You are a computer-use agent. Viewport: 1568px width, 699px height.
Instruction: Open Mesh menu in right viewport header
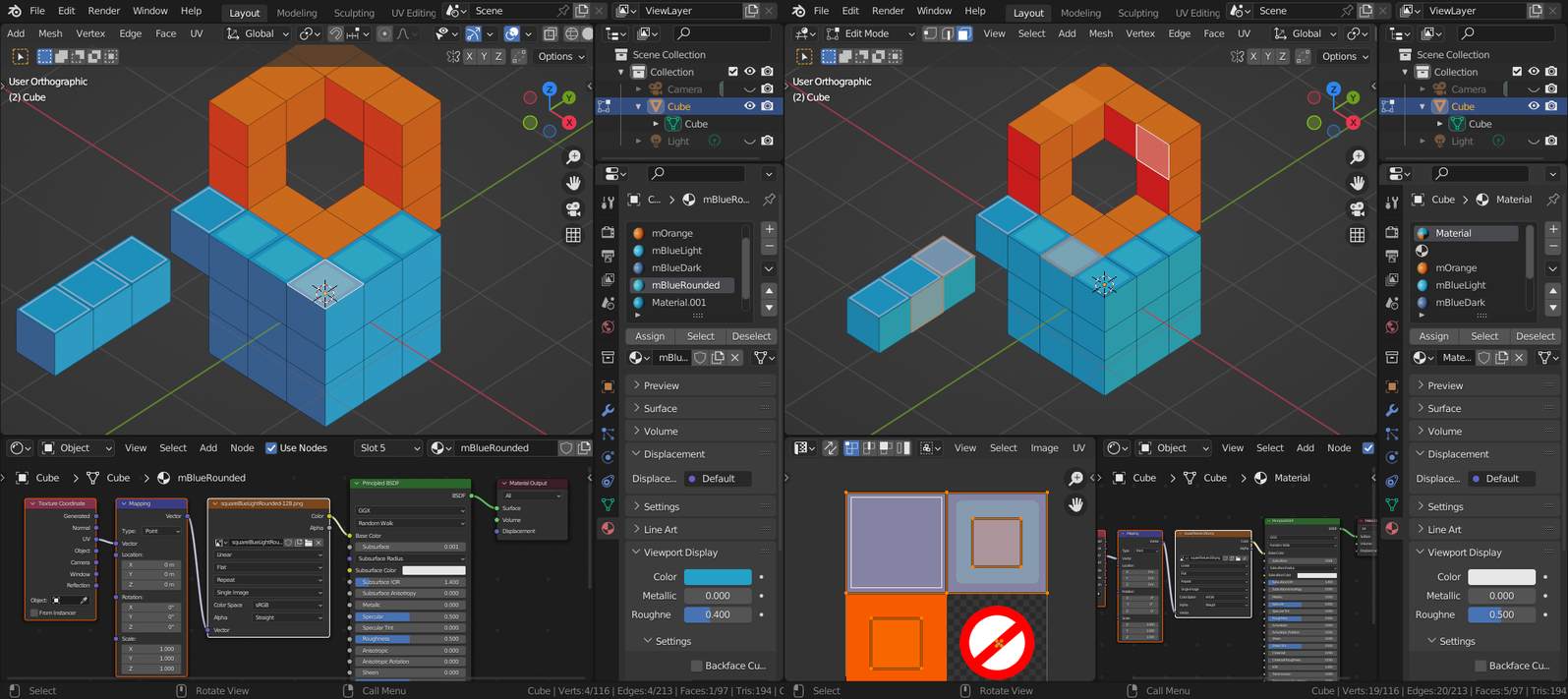pos(1101,33)
